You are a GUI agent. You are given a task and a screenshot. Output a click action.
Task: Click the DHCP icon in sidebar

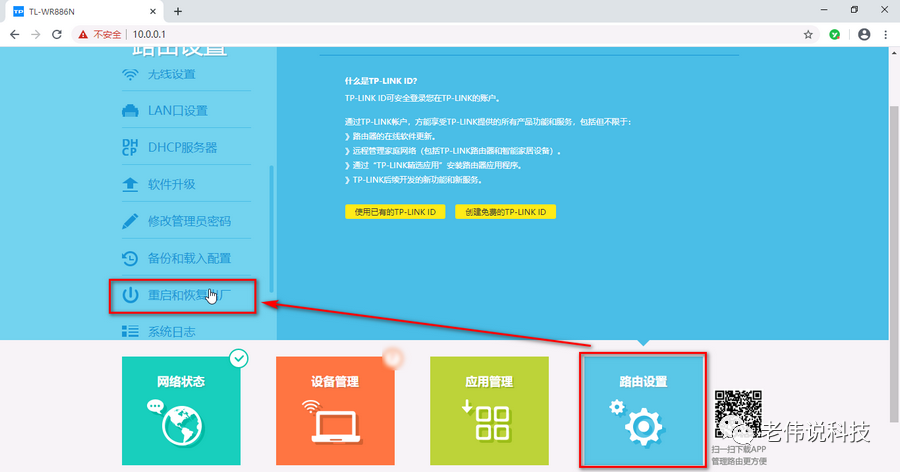(x=130, y=148)
